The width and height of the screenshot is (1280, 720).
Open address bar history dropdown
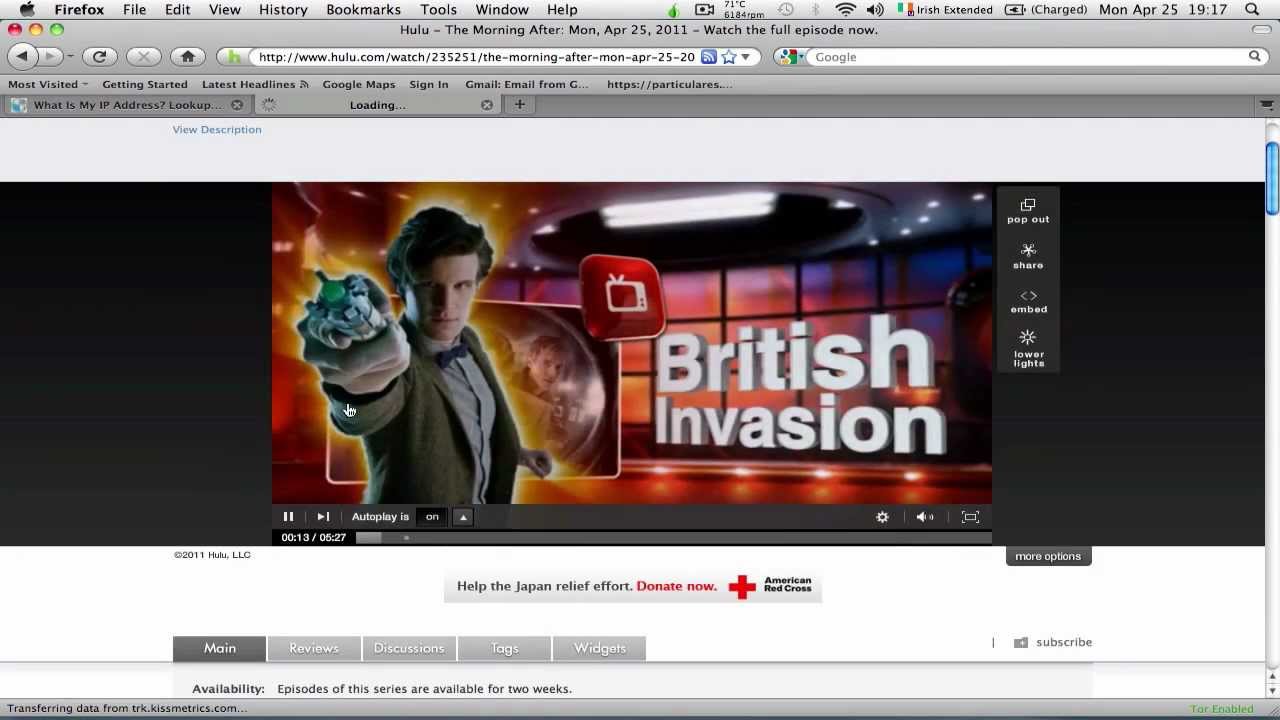tap(746, 57)
